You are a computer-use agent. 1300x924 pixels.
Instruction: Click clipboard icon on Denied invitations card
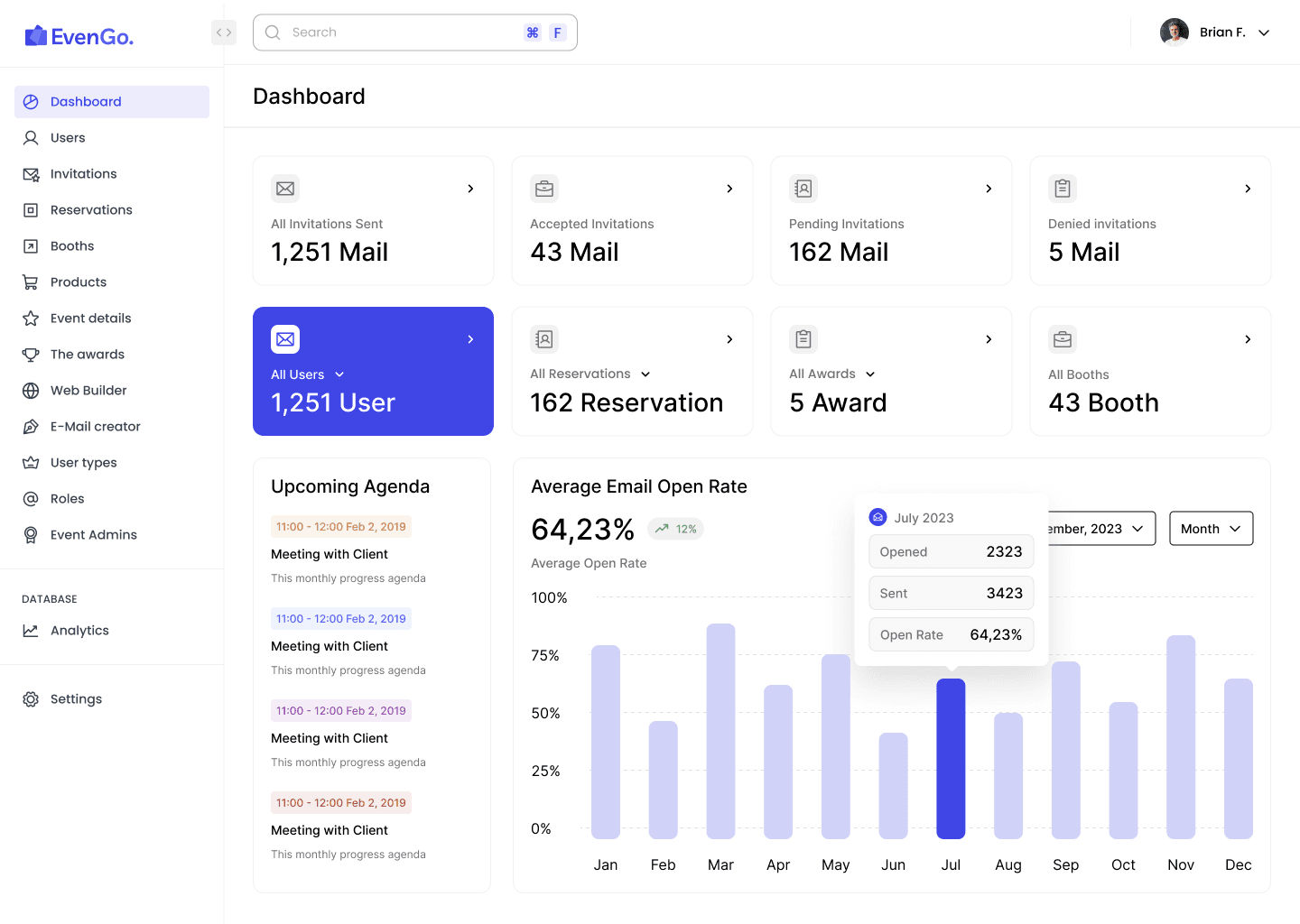click(1063, 189)
